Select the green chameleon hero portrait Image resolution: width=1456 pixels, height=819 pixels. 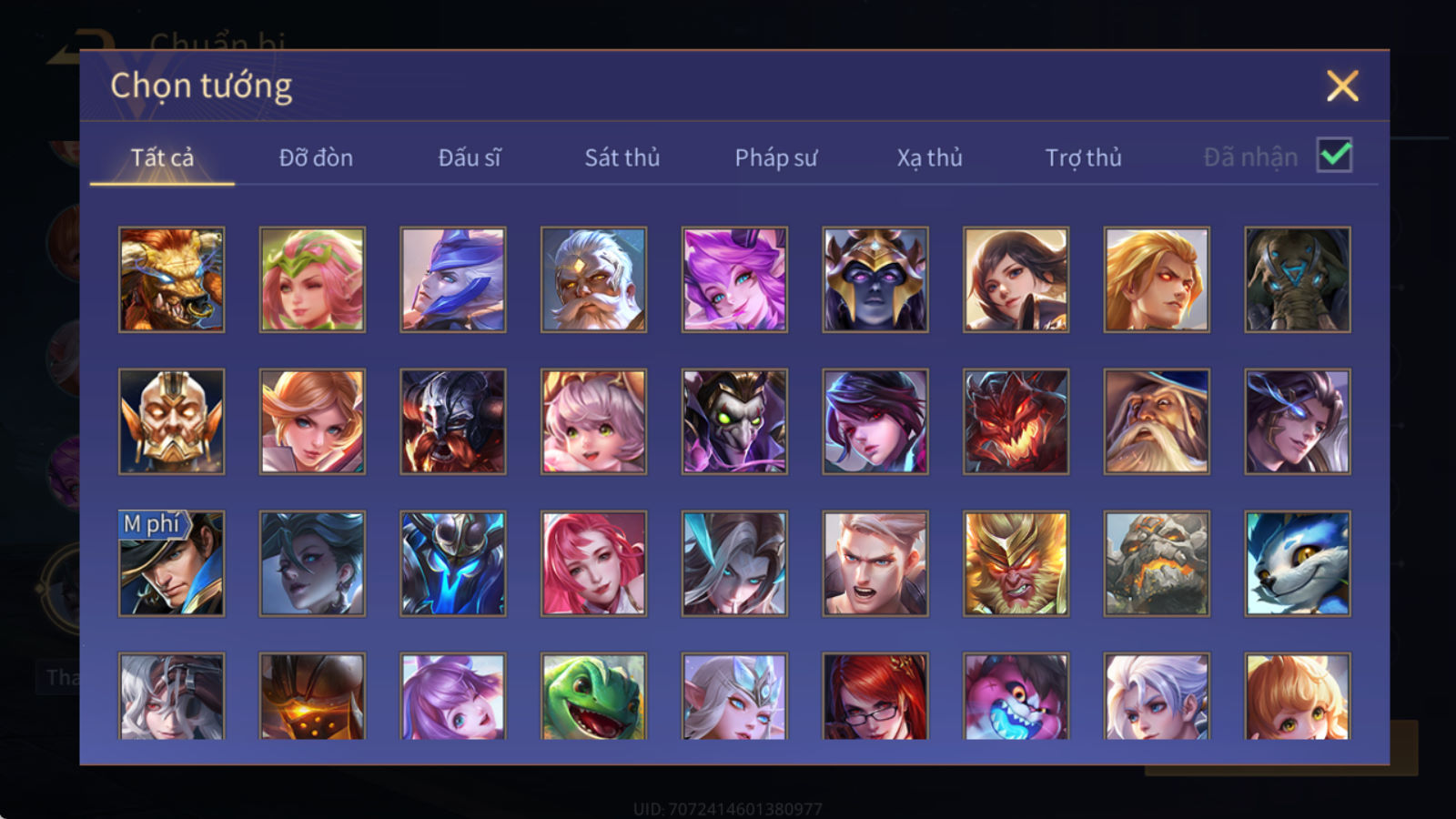[593, 695]
